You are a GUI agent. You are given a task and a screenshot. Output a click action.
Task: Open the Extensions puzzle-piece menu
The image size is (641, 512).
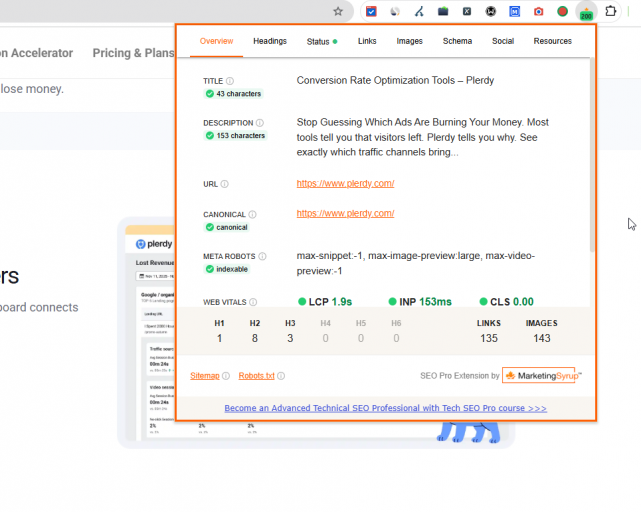pos(610,11)
